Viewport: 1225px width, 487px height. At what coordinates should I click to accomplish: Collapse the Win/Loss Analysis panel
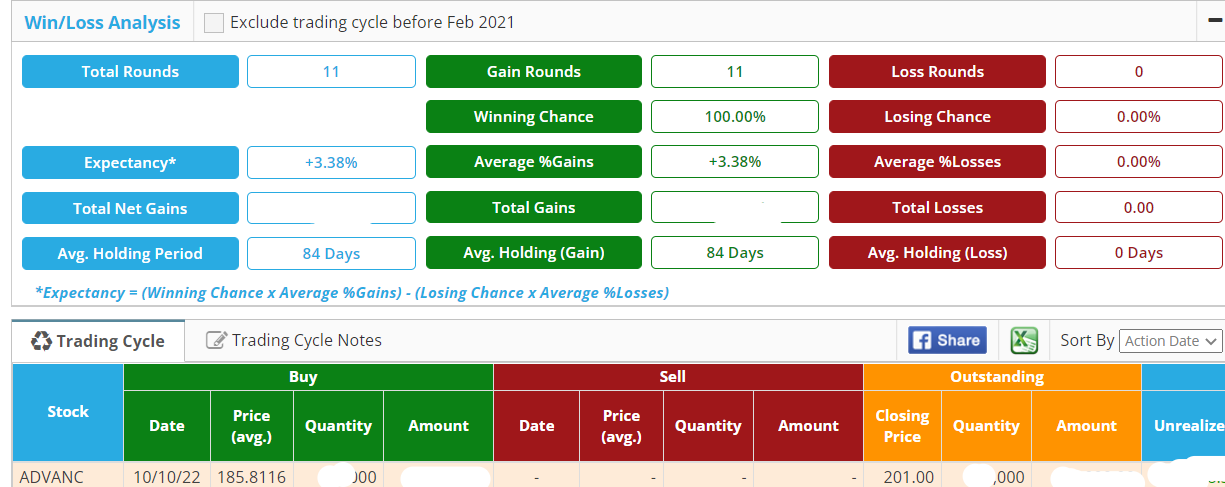[x=1215, y=21]
